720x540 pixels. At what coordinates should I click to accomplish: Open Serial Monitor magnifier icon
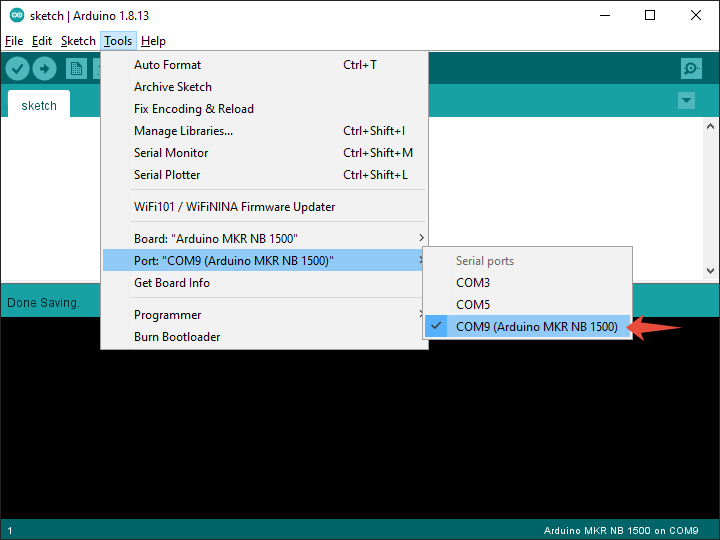tap(690, 68)
